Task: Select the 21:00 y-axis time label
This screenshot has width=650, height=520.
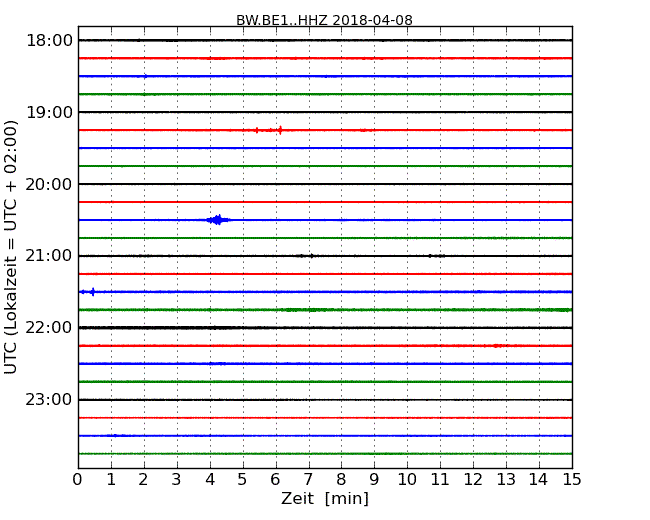Action: pyautogui.click(x=49, y=256)
